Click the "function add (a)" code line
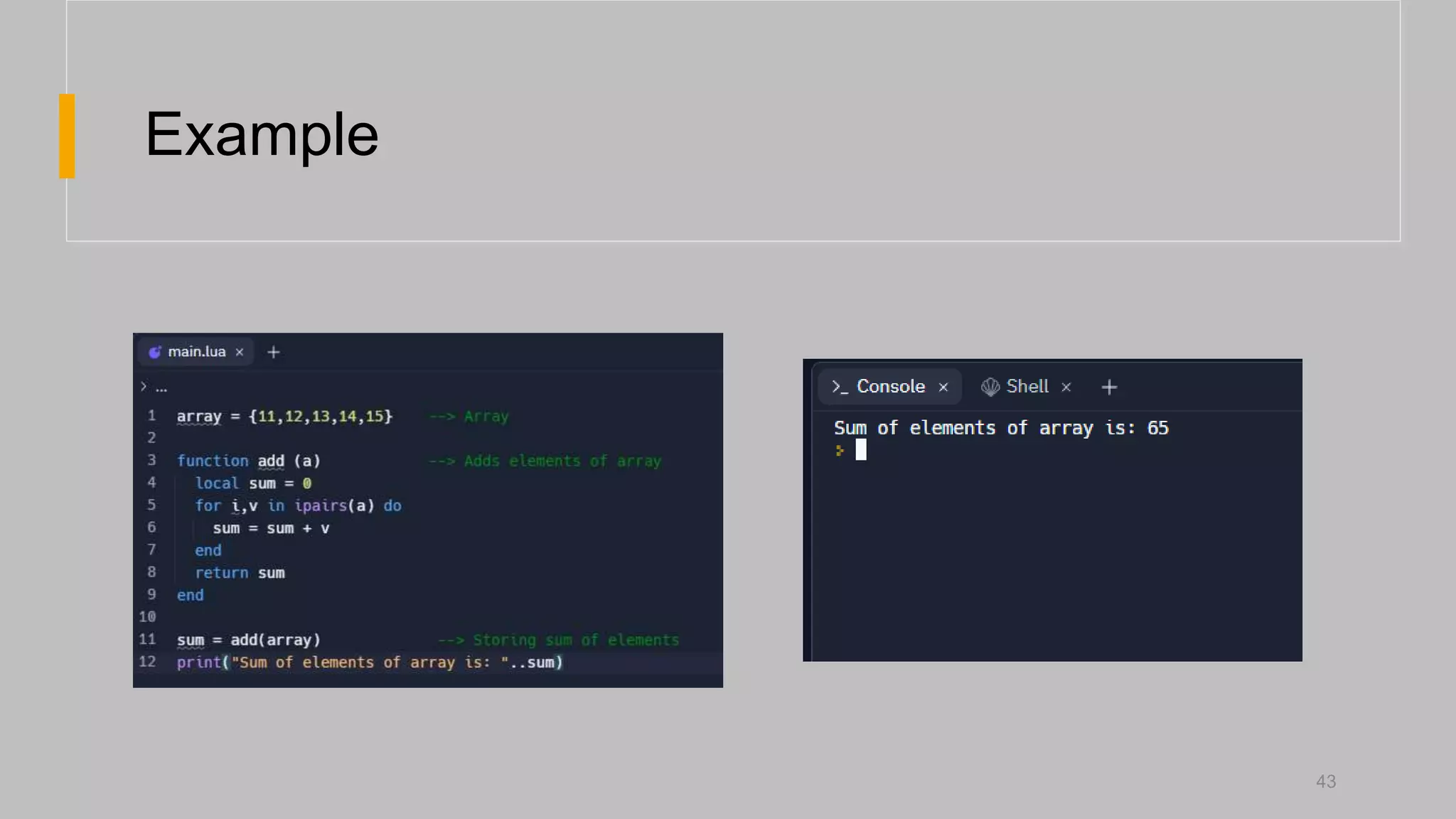1456x819 pixels. (x=249, y=461)
